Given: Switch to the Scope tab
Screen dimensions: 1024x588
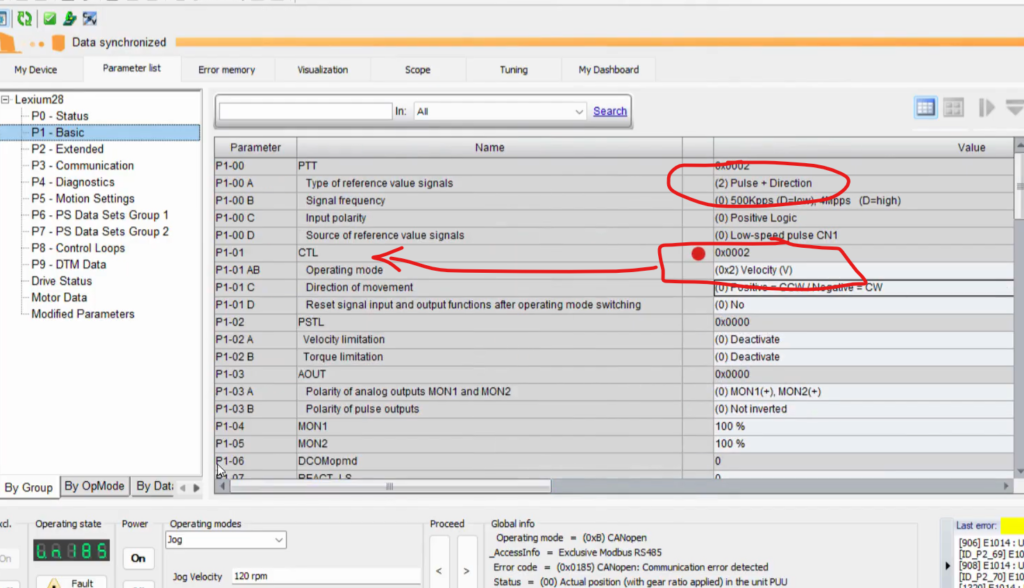Looking at the screenshot, I should (417, 70).
